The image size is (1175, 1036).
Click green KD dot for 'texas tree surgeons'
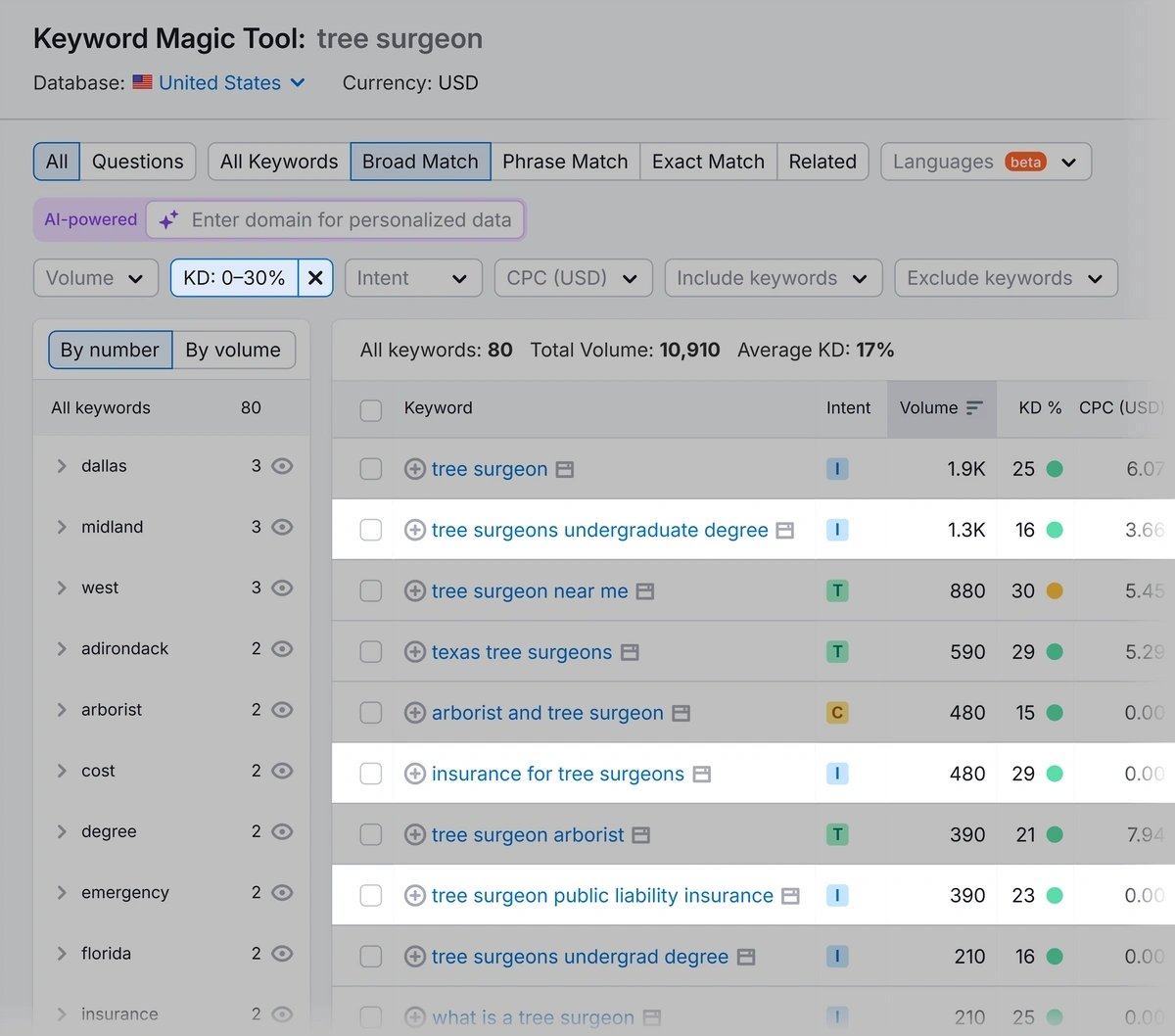pos(1055,652)
